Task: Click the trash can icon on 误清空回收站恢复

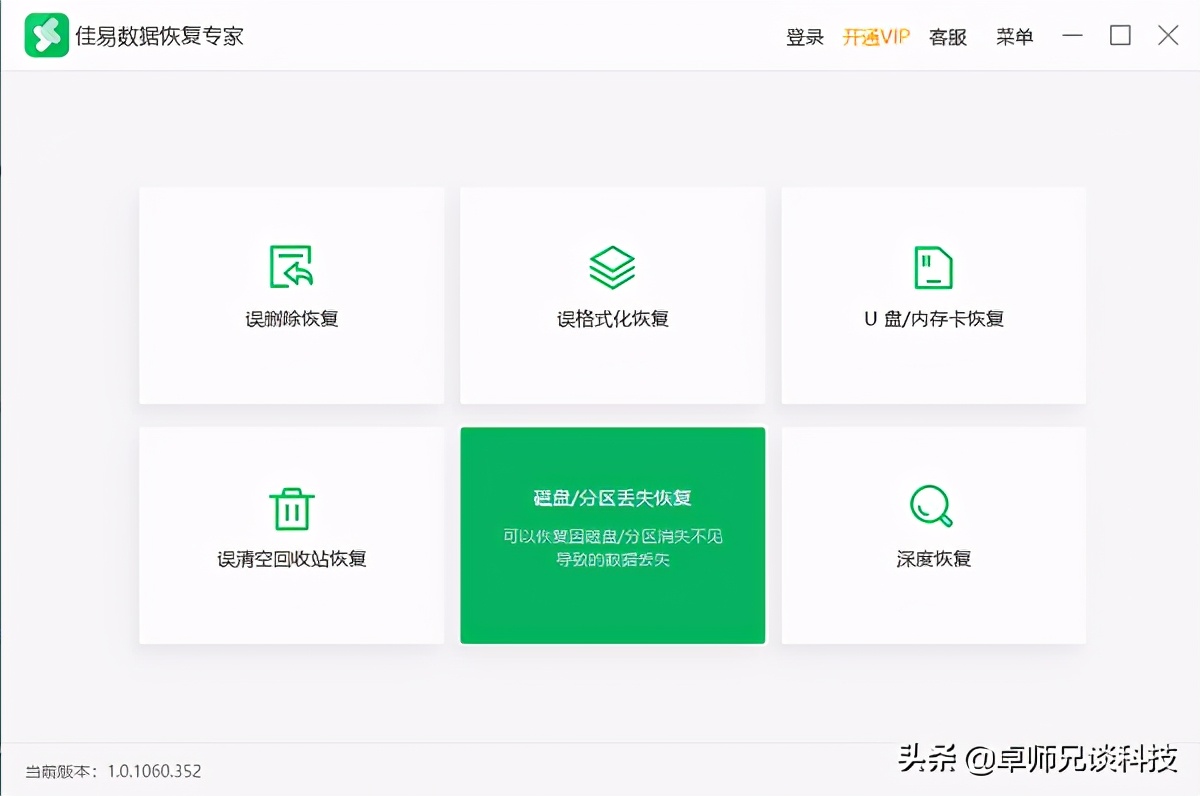Action: coord(291,506)
